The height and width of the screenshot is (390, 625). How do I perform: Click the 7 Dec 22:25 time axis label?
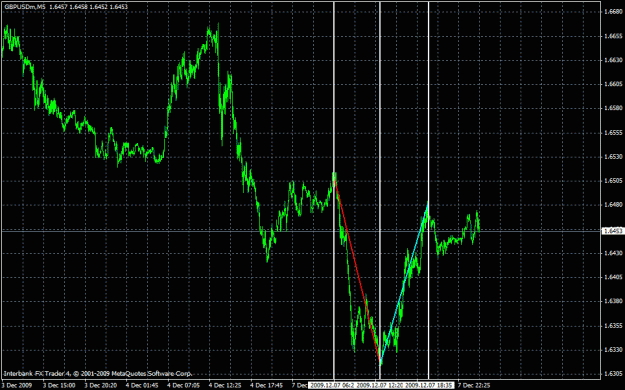(474, 386)
